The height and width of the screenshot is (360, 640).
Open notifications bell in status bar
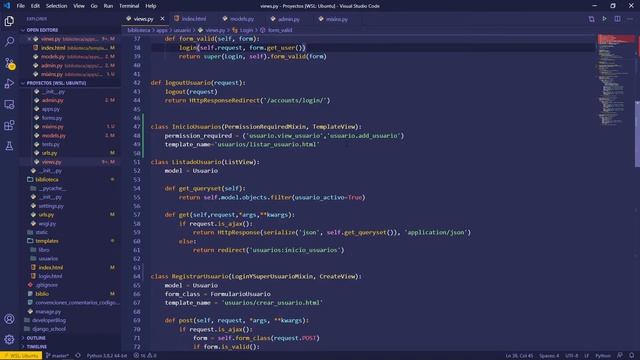click(632, 356)
